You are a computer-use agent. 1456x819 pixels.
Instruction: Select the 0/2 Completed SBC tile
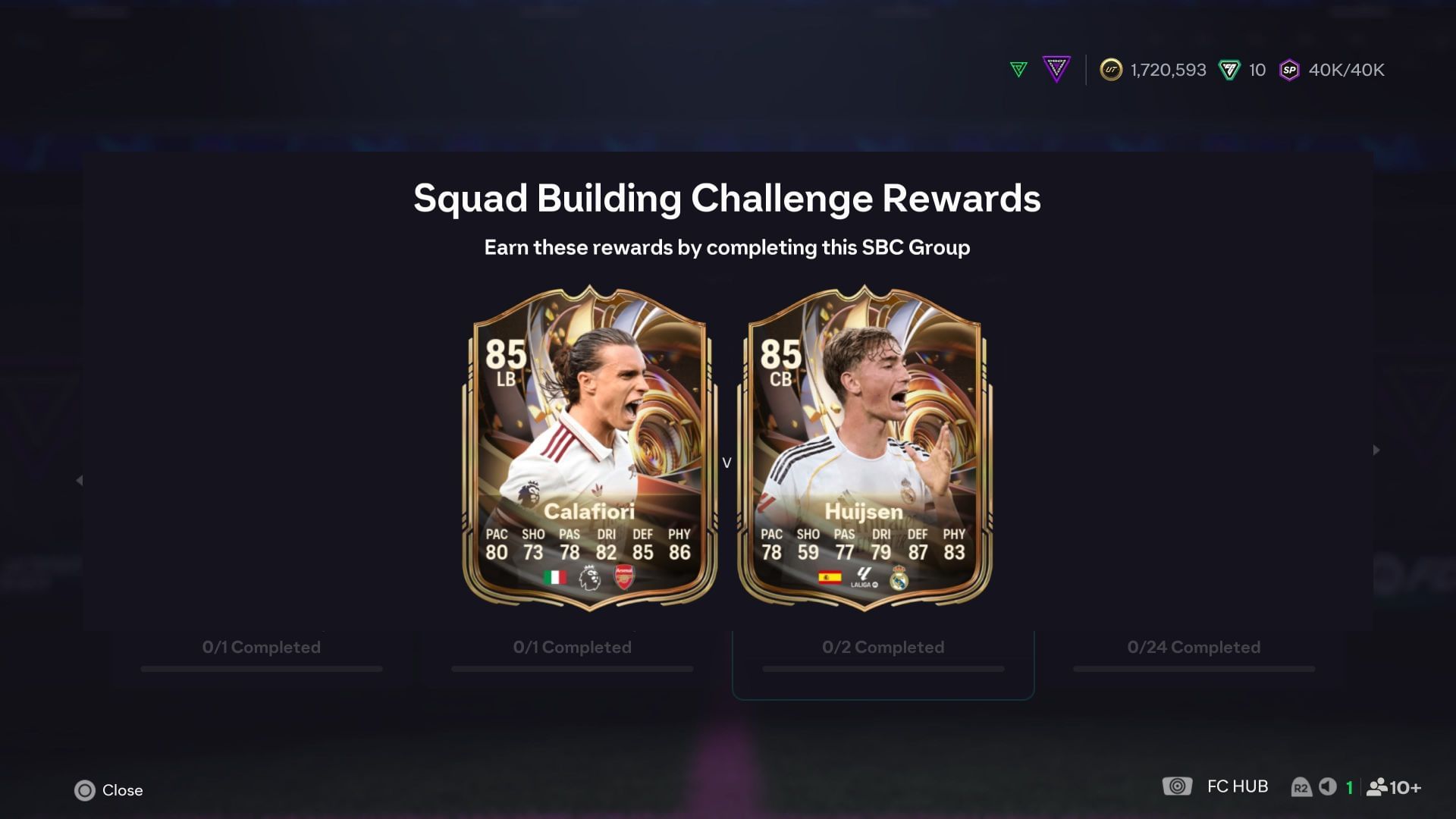[x=883, y=664]
